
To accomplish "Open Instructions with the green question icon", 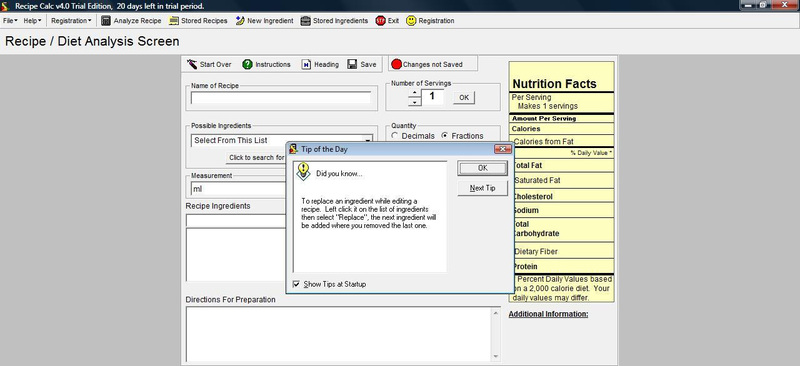I will (247, 64).
